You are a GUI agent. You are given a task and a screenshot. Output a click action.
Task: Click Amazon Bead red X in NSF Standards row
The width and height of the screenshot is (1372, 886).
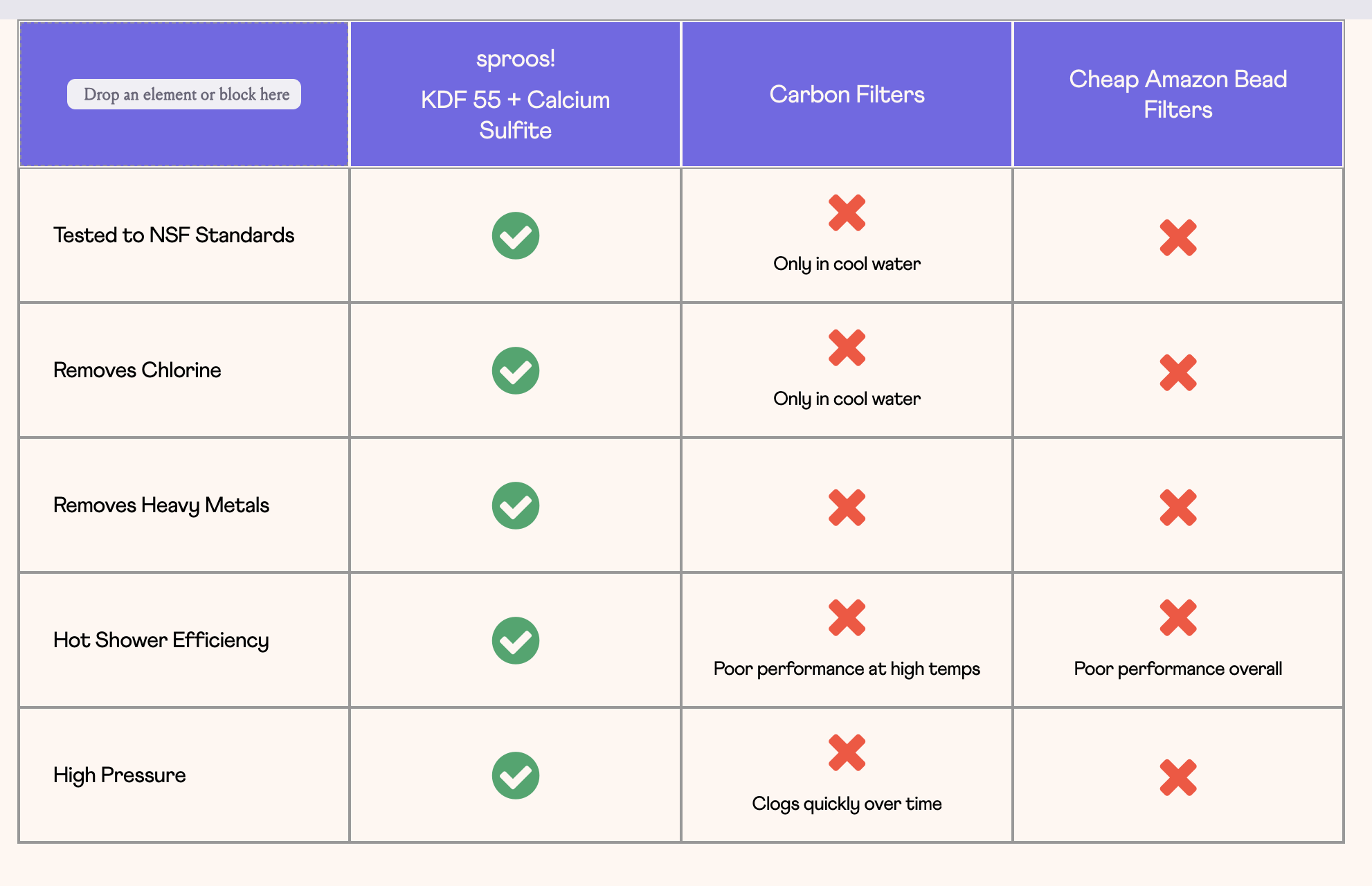(x=1178, y=237)
